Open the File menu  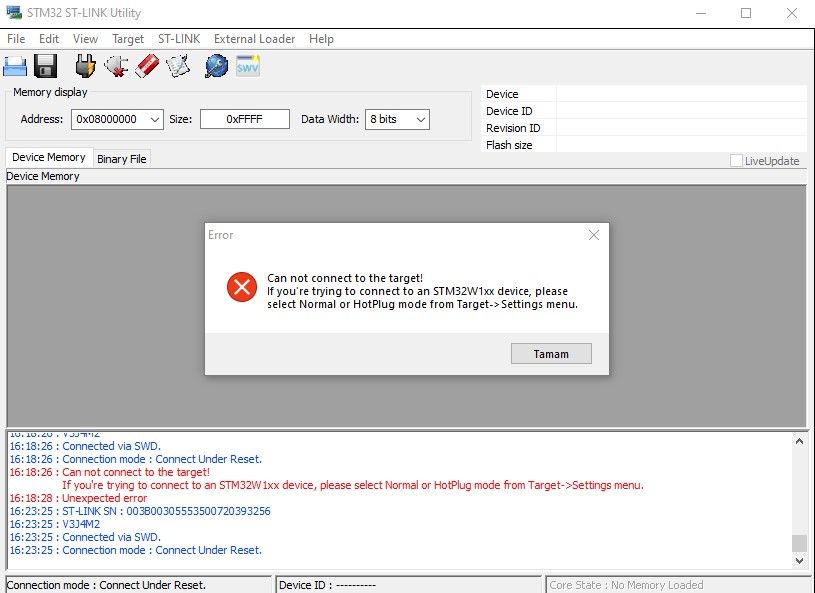click(16, 39)
